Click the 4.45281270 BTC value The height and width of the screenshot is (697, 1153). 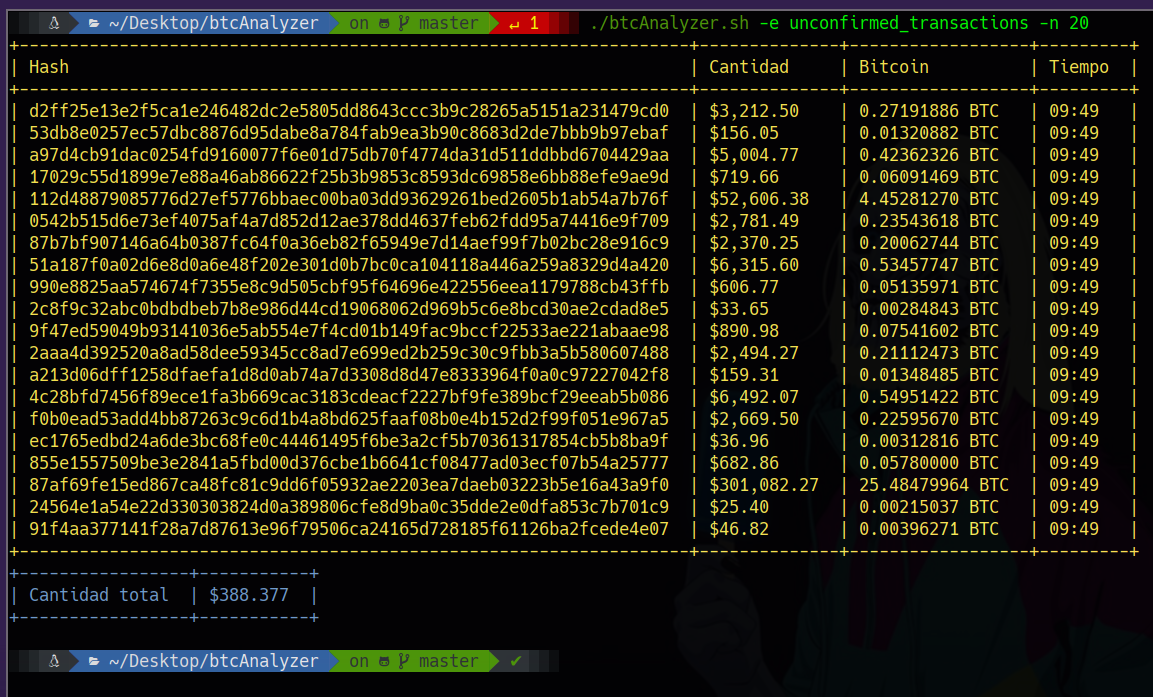pos(929,199)
